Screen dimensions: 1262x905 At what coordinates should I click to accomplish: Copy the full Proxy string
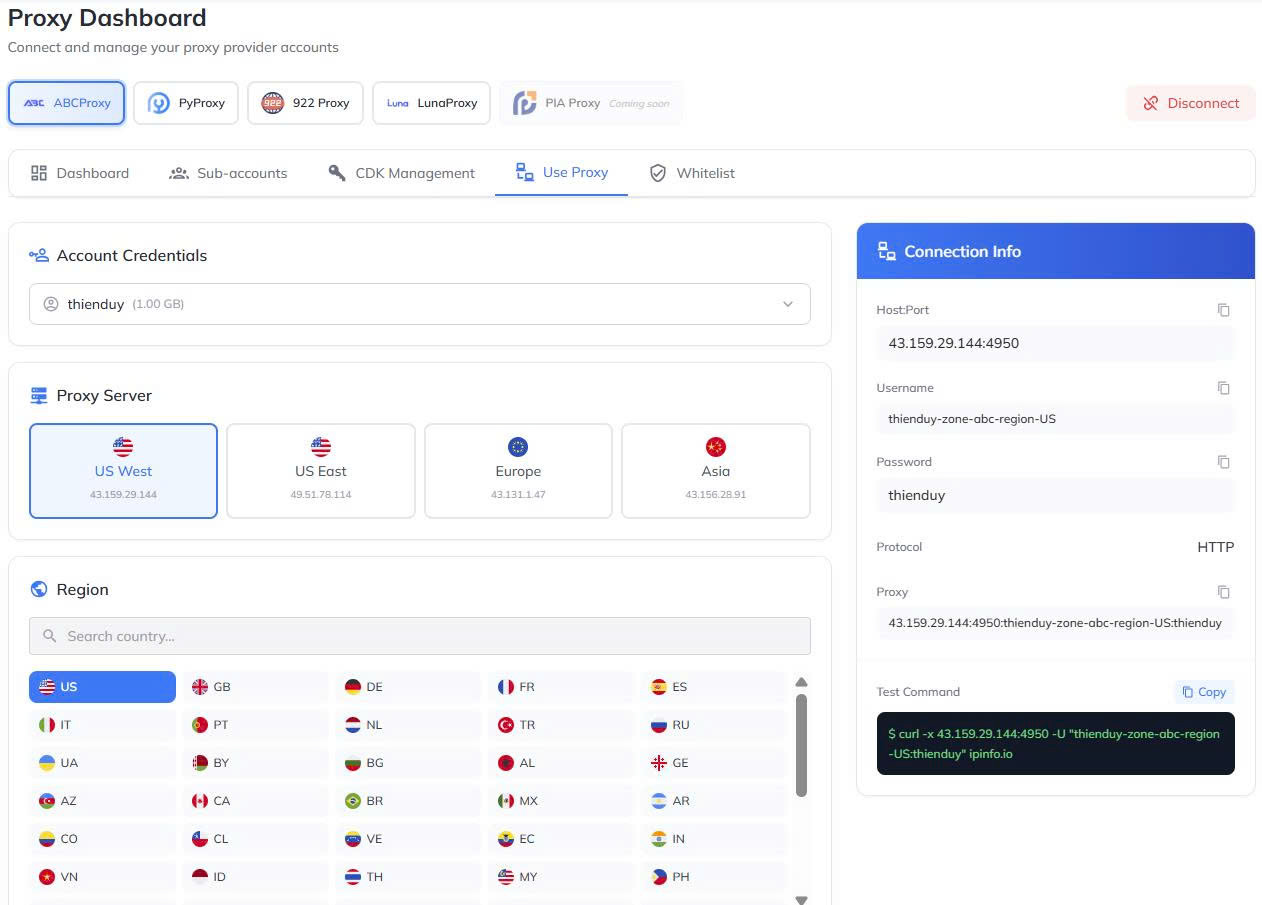(1223, 592)
